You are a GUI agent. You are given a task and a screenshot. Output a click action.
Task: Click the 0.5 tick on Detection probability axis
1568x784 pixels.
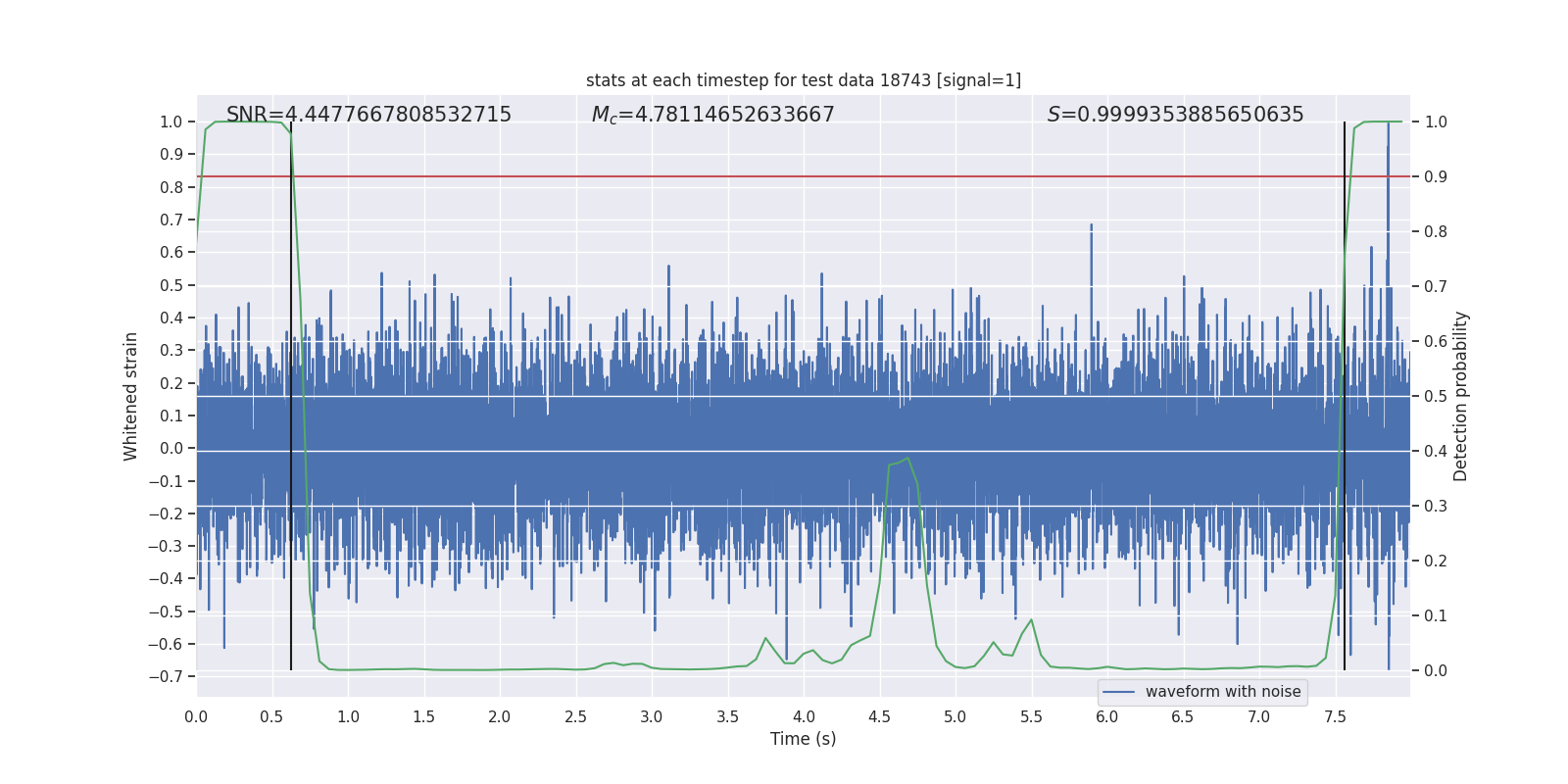click(1436, 397)
